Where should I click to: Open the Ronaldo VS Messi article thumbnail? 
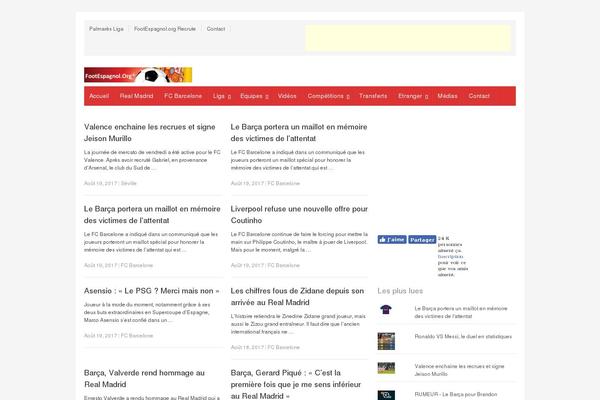(386, 341)
